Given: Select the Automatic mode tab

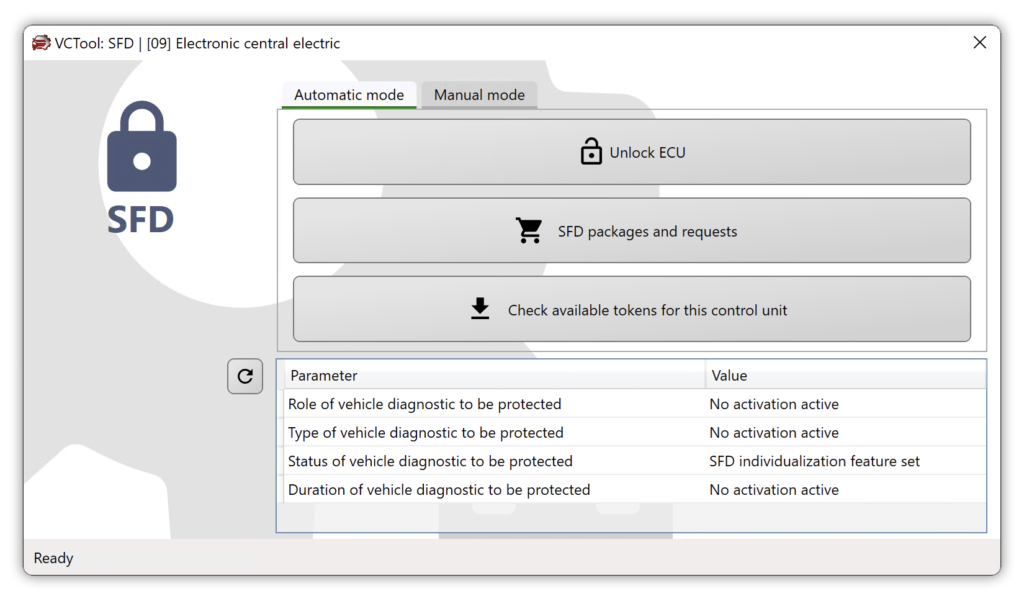Looking at the screenshot, I should click(349, 95).
